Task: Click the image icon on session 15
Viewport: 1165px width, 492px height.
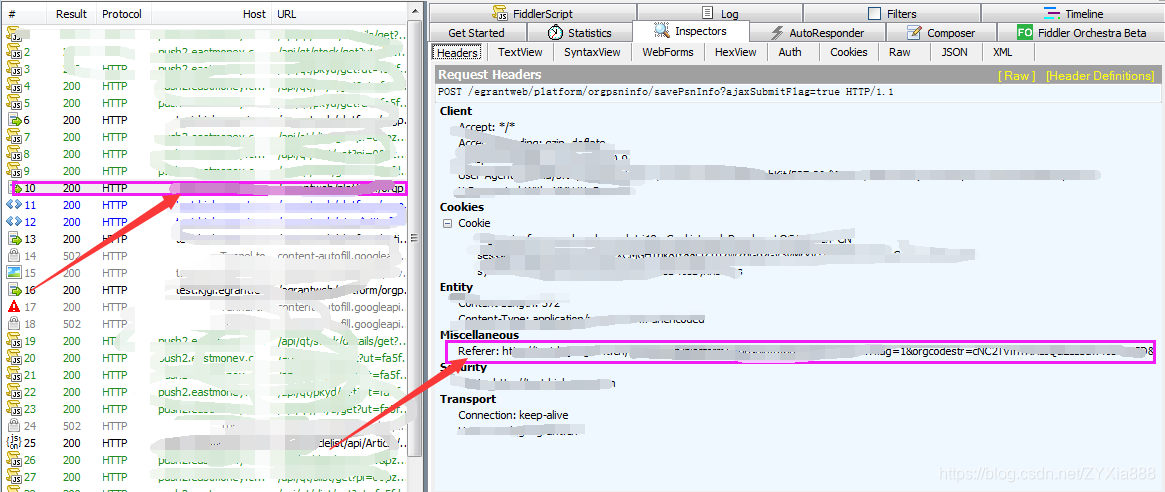Action: [x=13, y=273]
